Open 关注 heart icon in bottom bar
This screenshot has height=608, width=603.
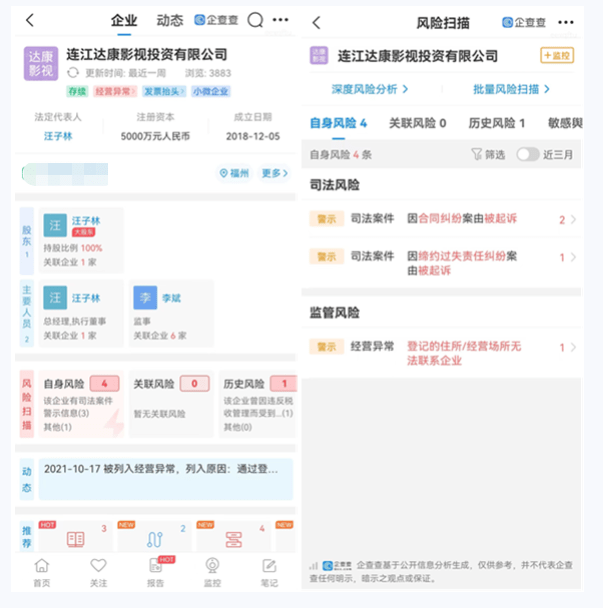[x=98, y=572]
